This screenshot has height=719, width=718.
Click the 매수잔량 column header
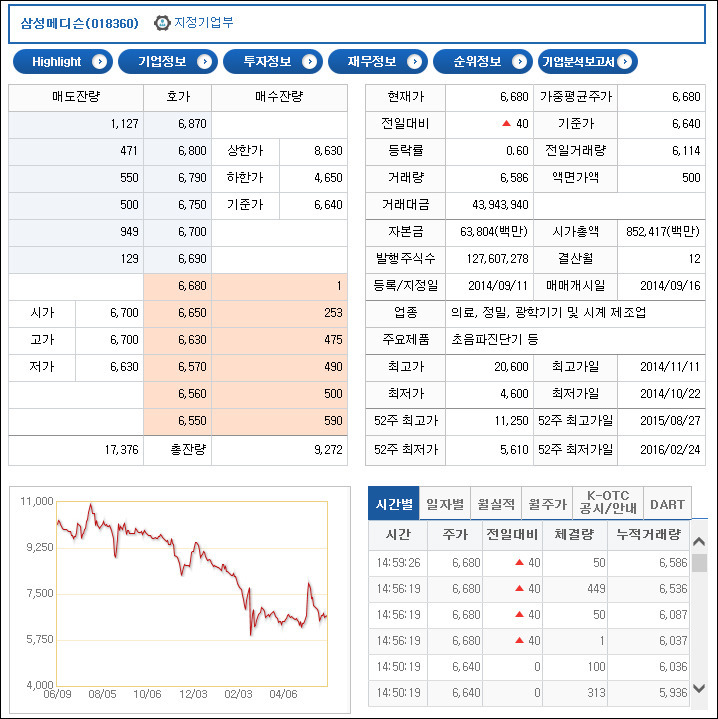279,97
